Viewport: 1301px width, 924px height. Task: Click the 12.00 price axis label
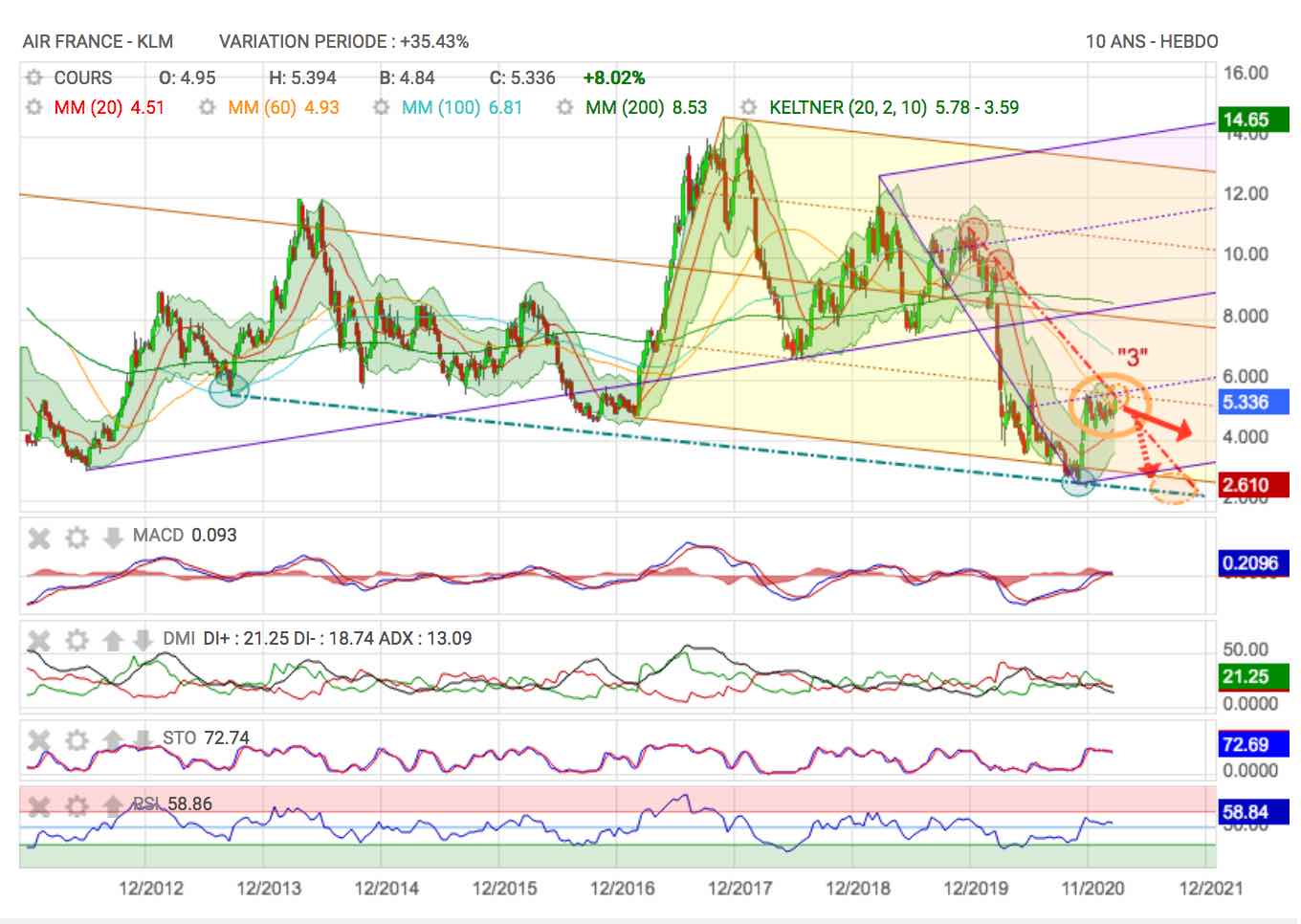1246,193
